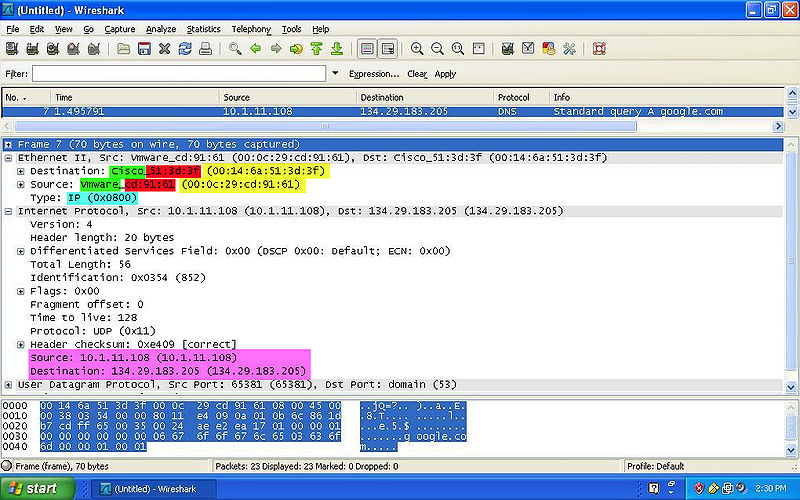
Task: Edit display filters toolbar icon
Action: [x=528, y=49]
